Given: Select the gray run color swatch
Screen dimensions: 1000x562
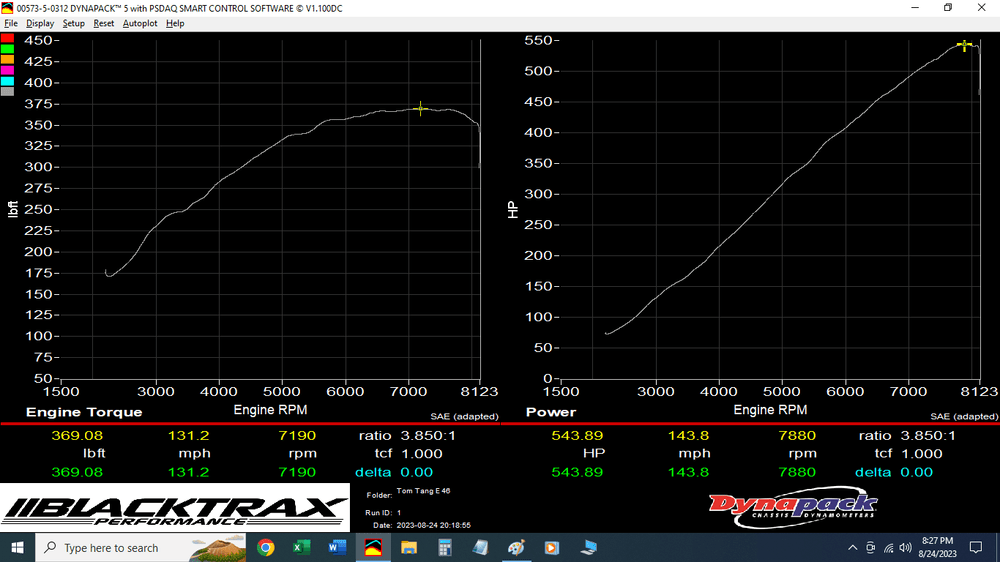Looking at the screenshot, I should click(8, 92).
